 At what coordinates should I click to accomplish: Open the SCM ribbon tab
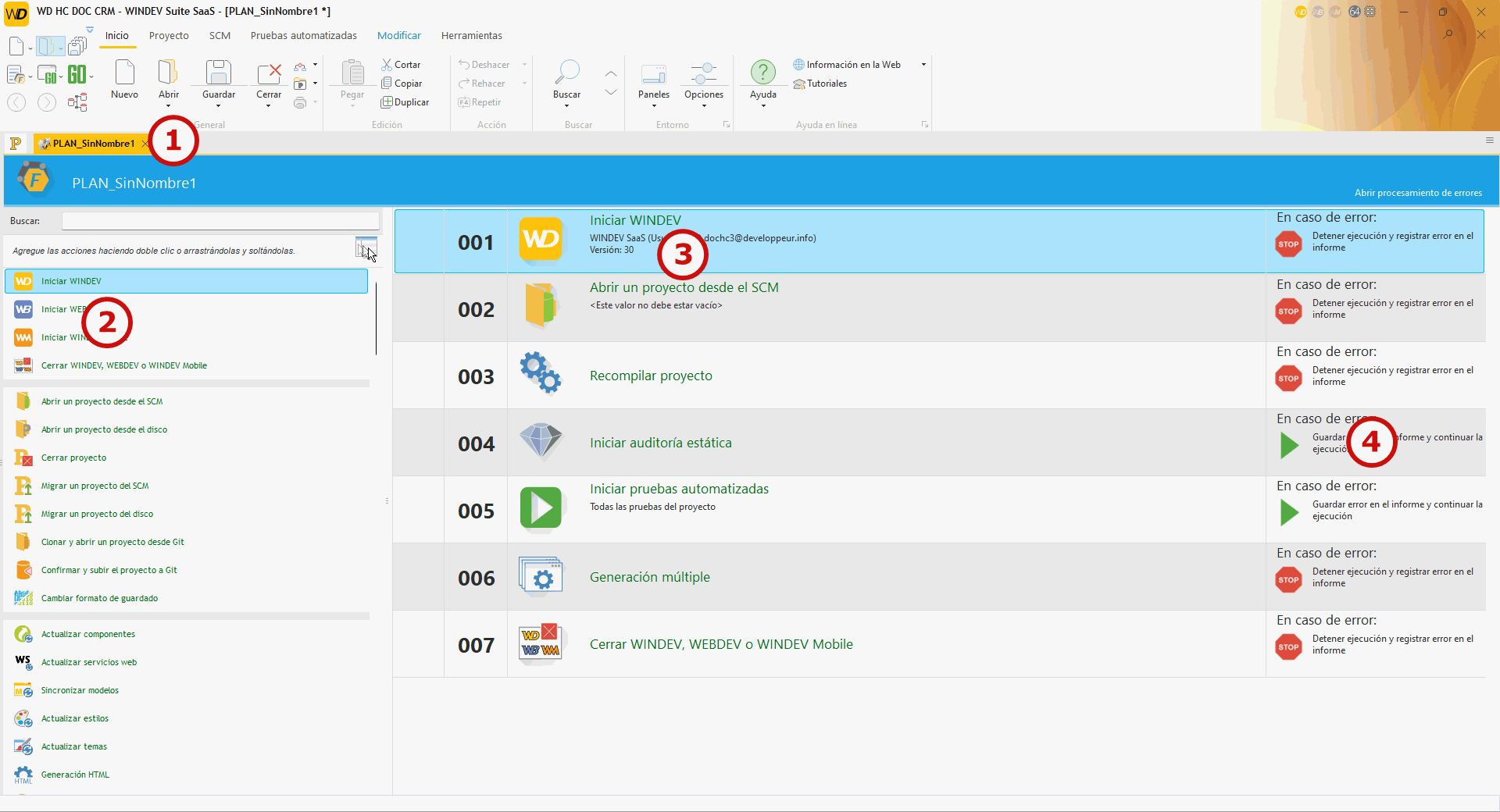tap(220, 36)
